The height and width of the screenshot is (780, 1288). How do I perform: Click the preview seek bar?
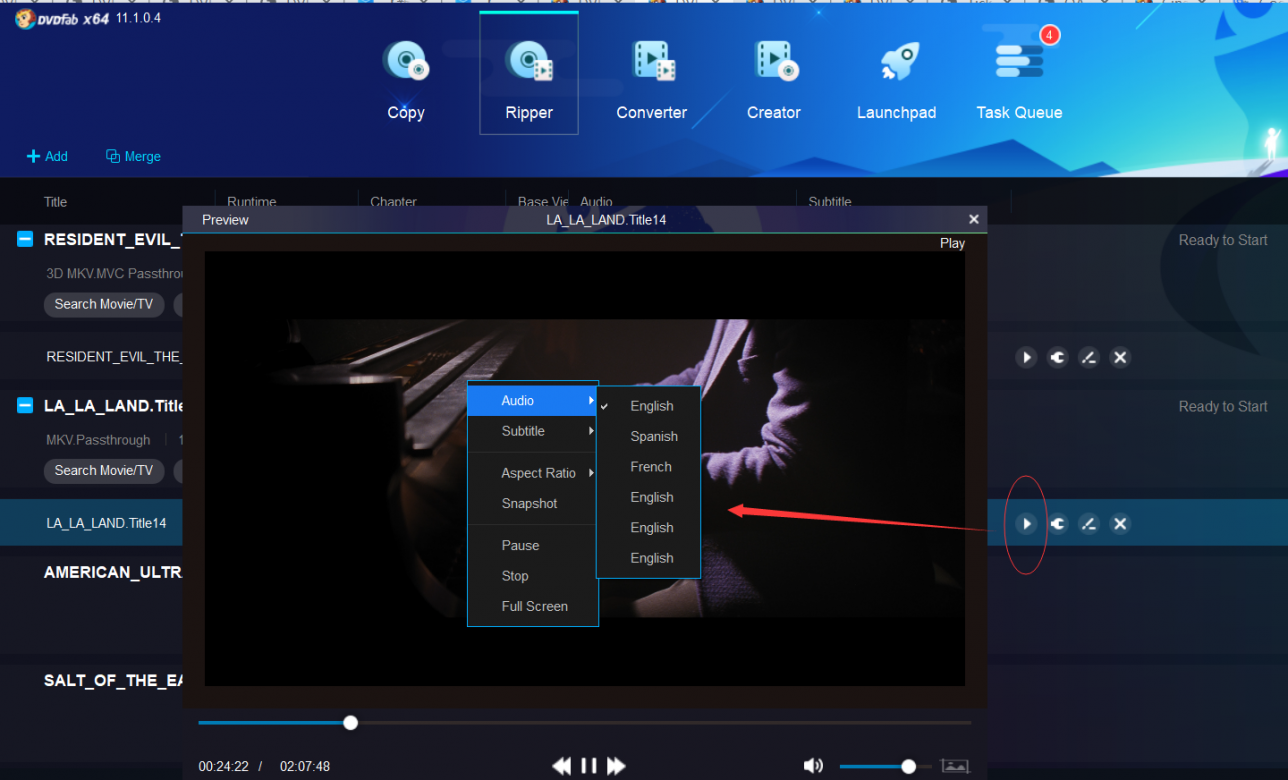(x=584, y=722)
